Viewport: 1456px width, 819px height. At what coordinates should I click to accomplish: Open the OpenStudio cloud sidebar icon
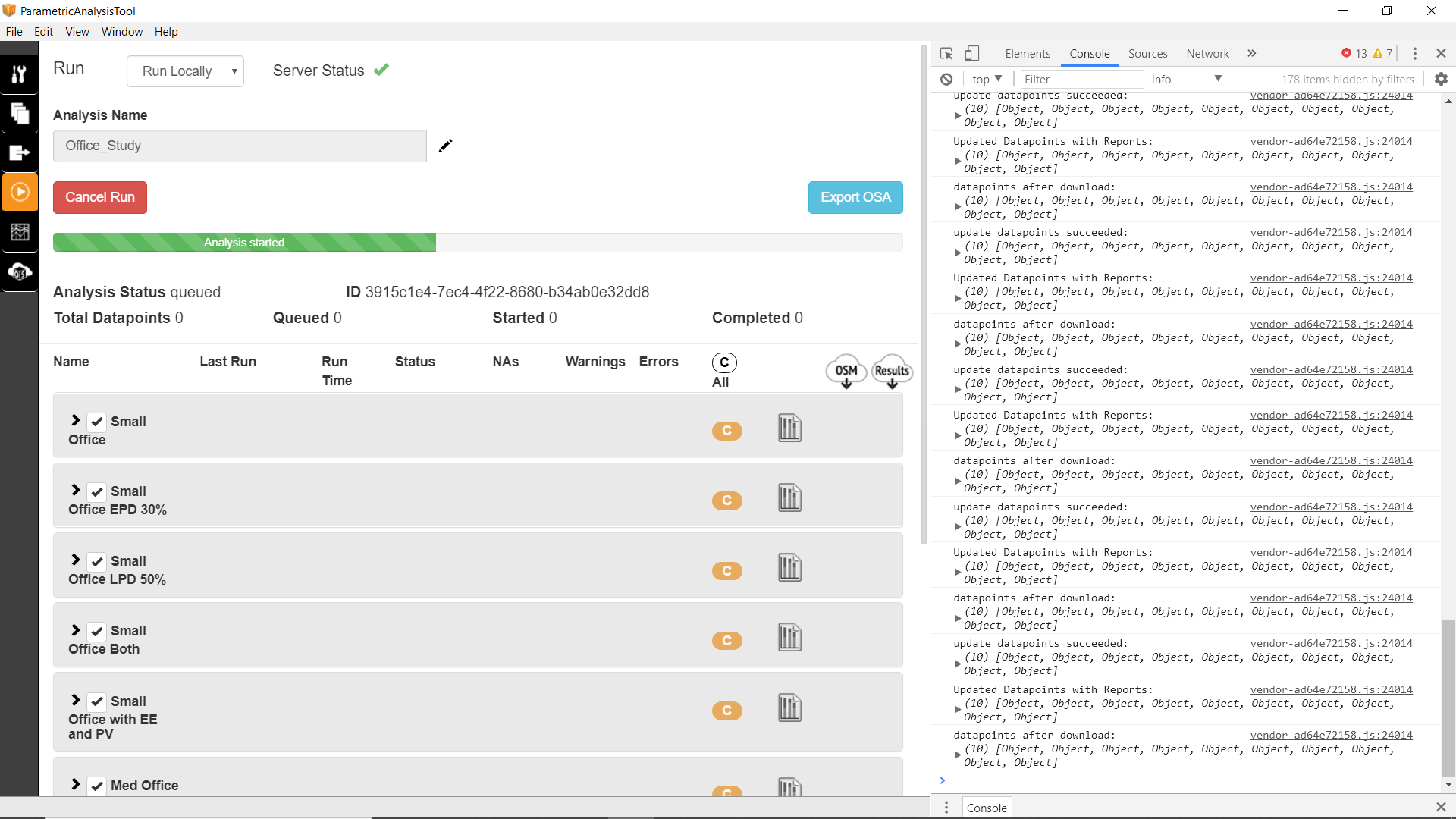tap(20, 272)
